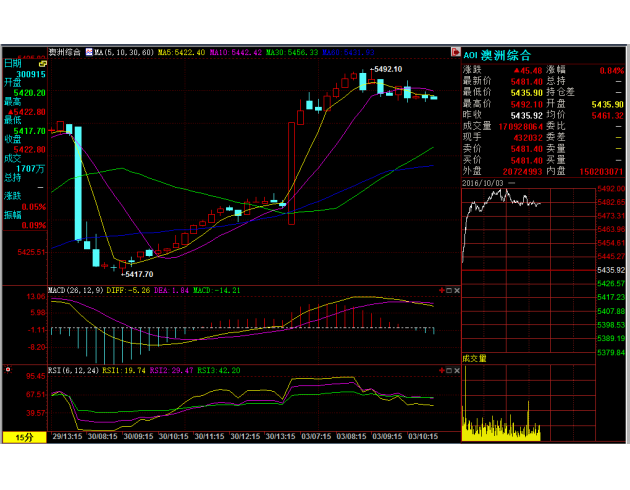This screenshot has height=490, width=630.
Task: Click the long red candlestick at 03/07:15
Action: coord(292,174)
